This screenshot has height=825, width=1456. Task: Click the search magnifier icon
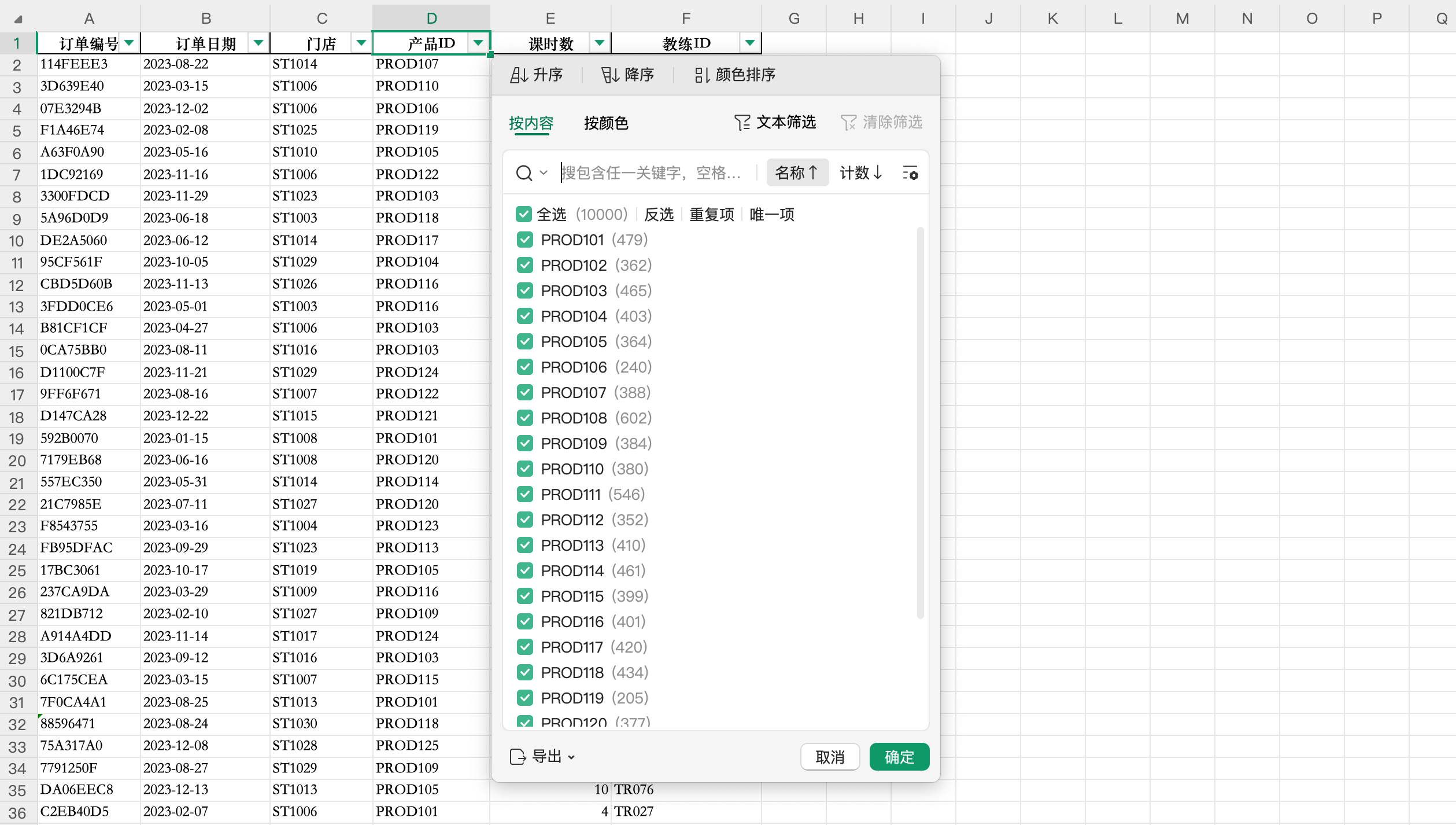tap(524, 173)
